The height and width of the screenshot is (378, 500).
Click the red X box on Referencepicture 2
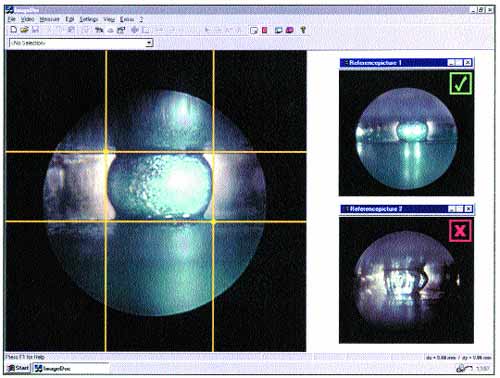(x=460, y=230)
